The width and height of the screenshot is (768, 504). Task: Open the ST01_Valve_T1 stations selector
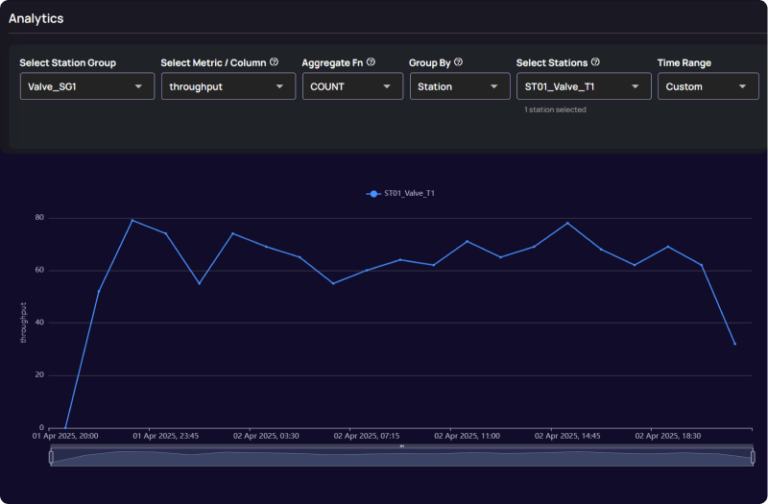click(583, 87)
